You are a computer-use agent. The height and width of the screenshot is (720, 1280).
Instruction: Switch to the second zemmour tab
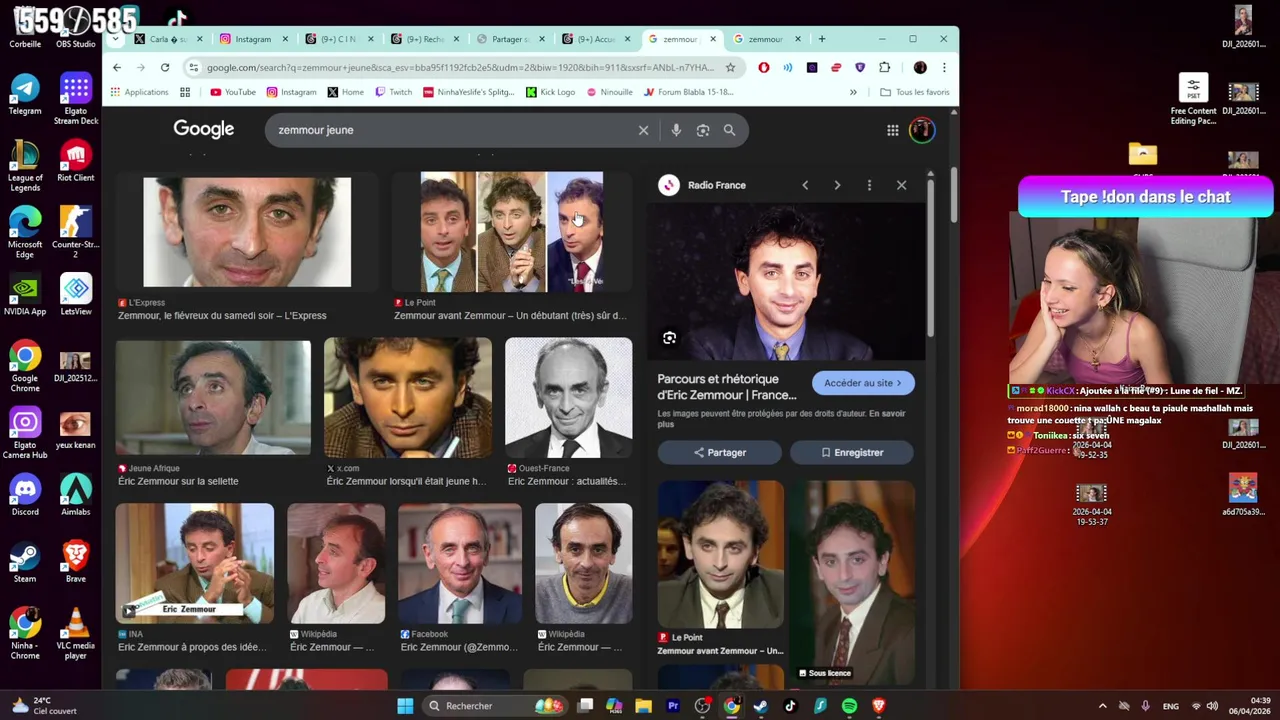coord(765,39)
